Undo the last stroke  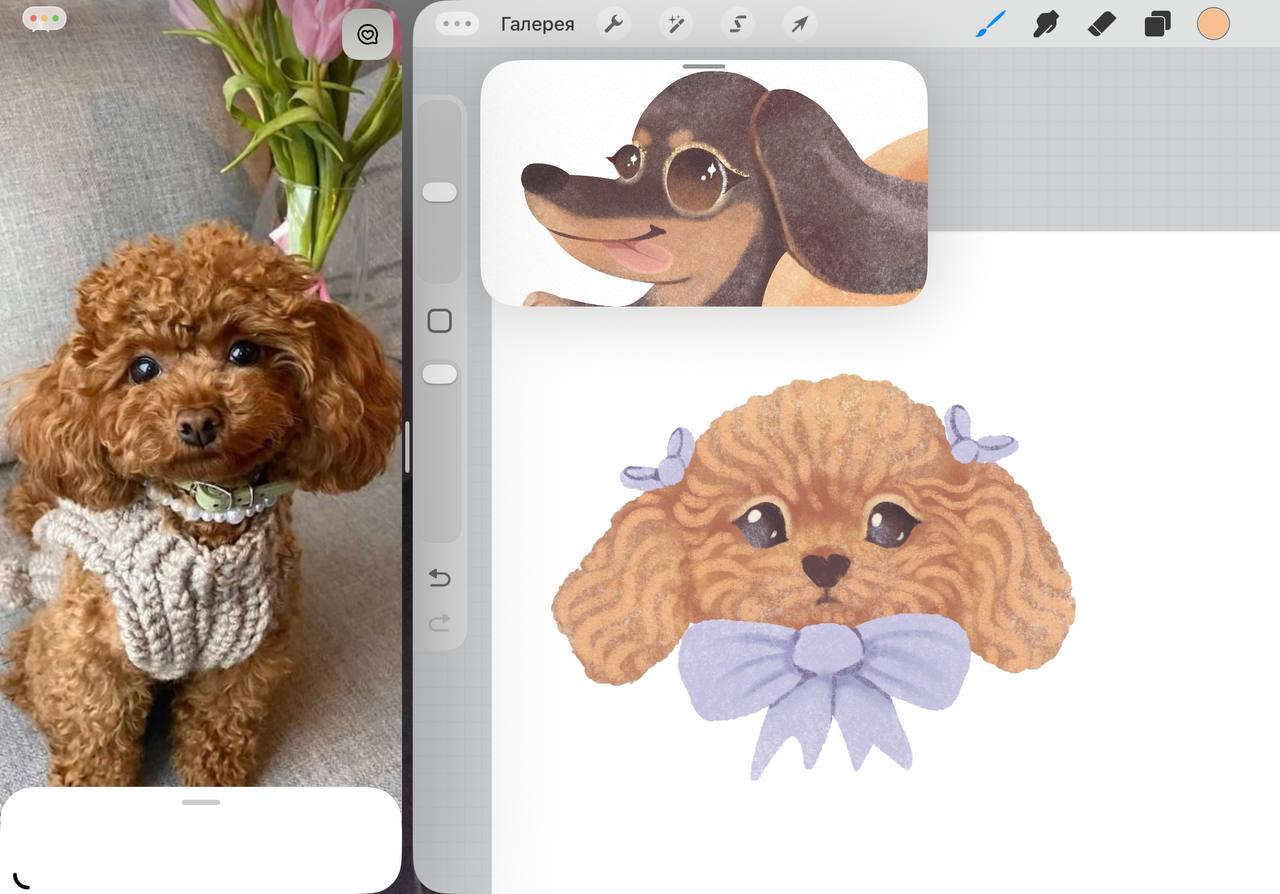pos(439,578)
